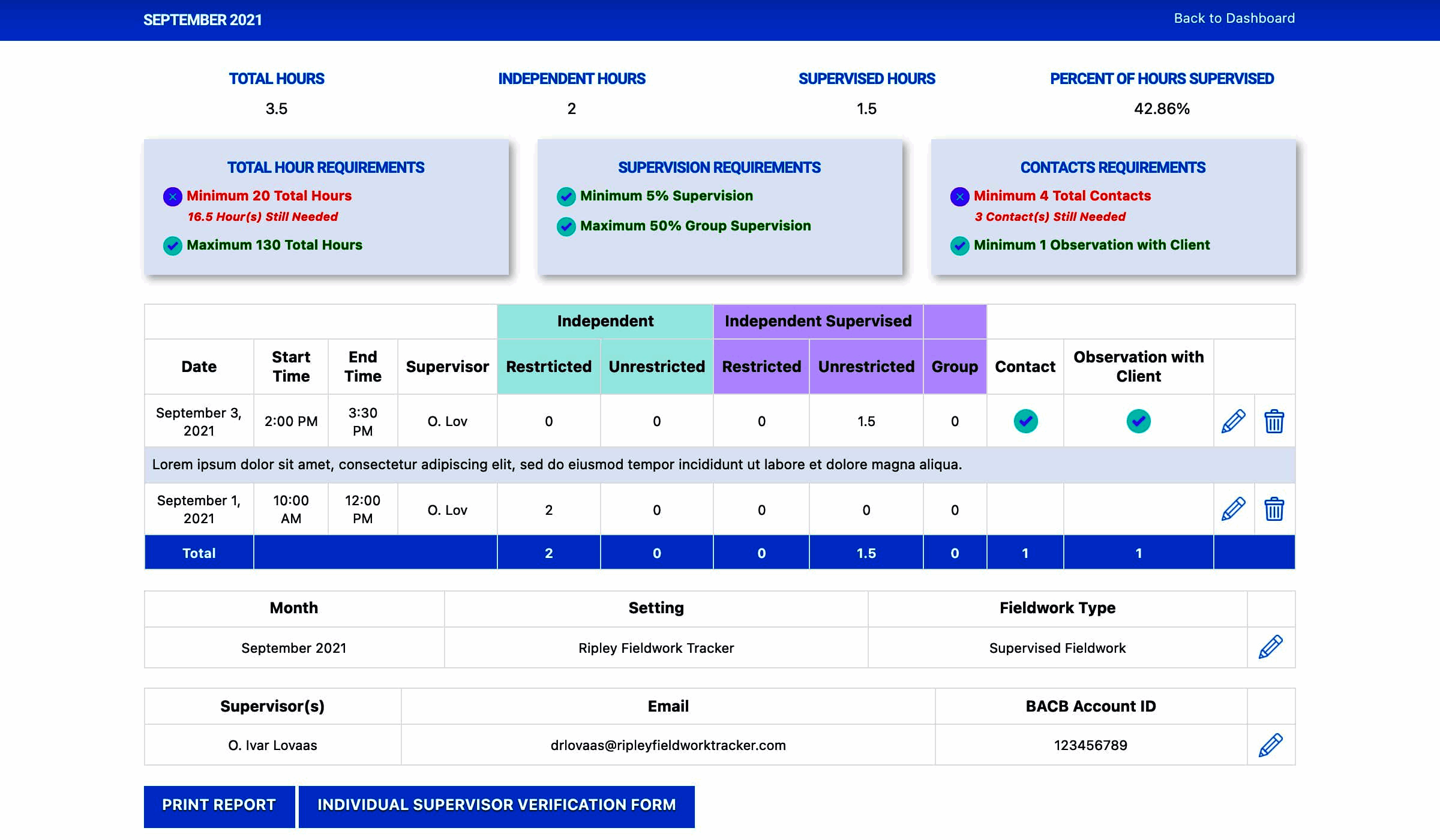This screenshot has width=1440, height=840.
Task: Click the 42.86% percent supervised value
Action: 1162,109
